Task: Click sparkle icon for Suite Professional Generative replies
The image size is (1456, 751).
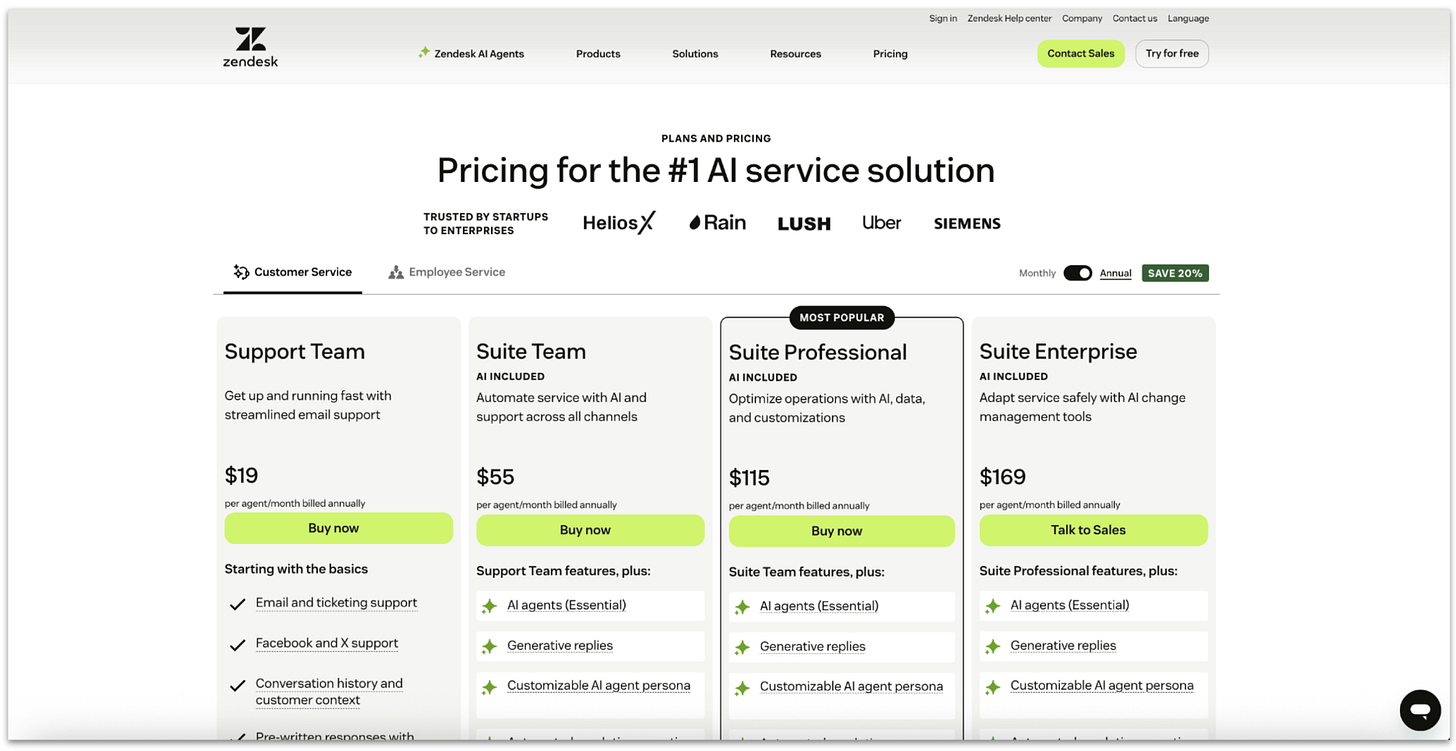Action: click(742, 648)
